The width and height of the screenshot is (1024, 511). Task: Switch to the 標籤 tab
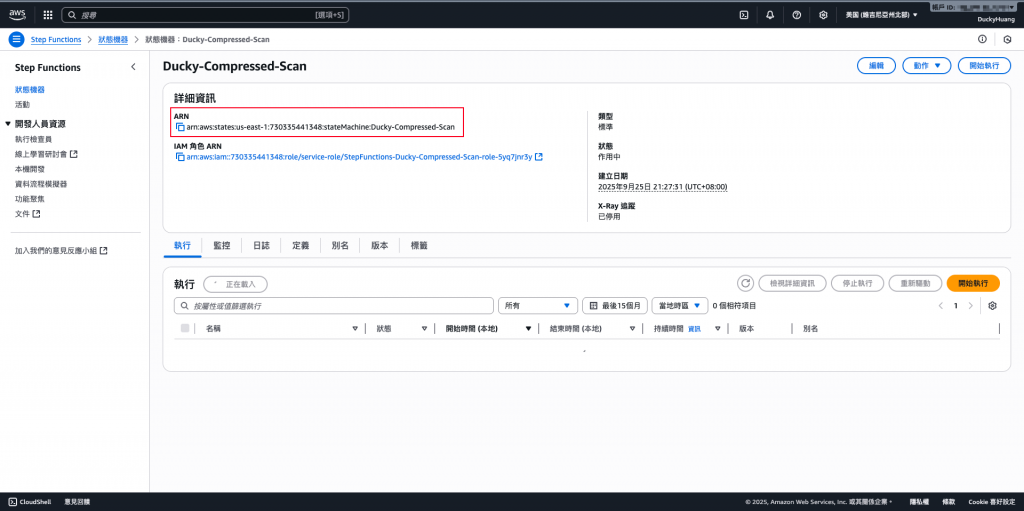(x=419, y=246)
